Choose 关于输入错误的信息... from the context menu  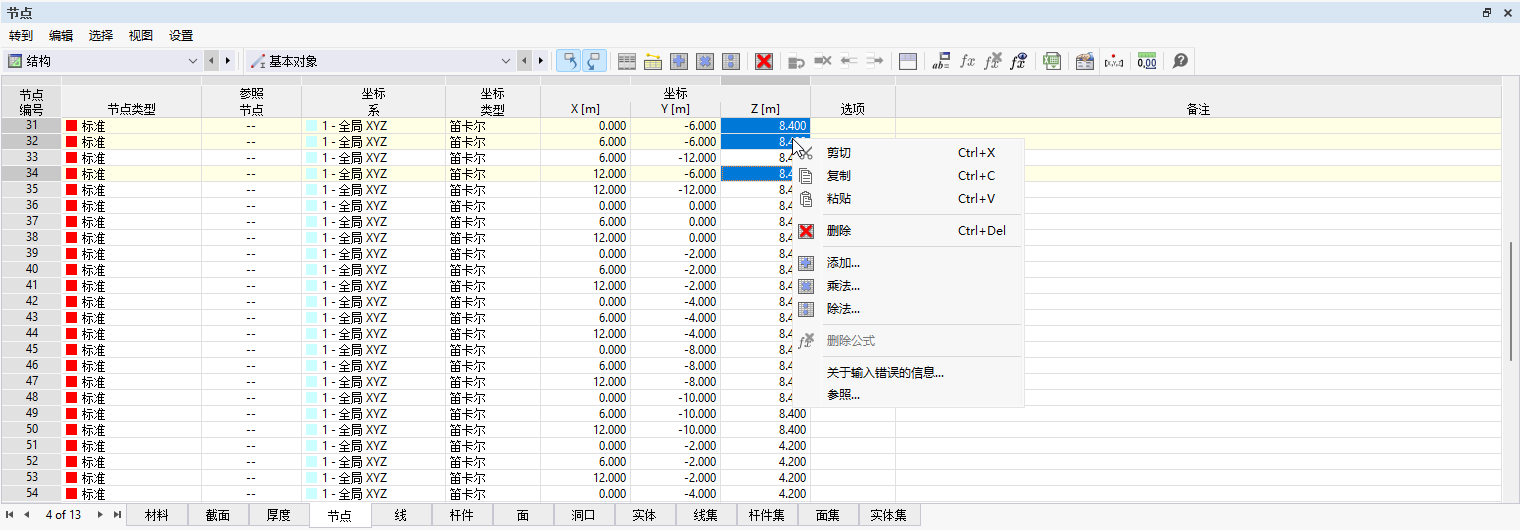[908, 373]
